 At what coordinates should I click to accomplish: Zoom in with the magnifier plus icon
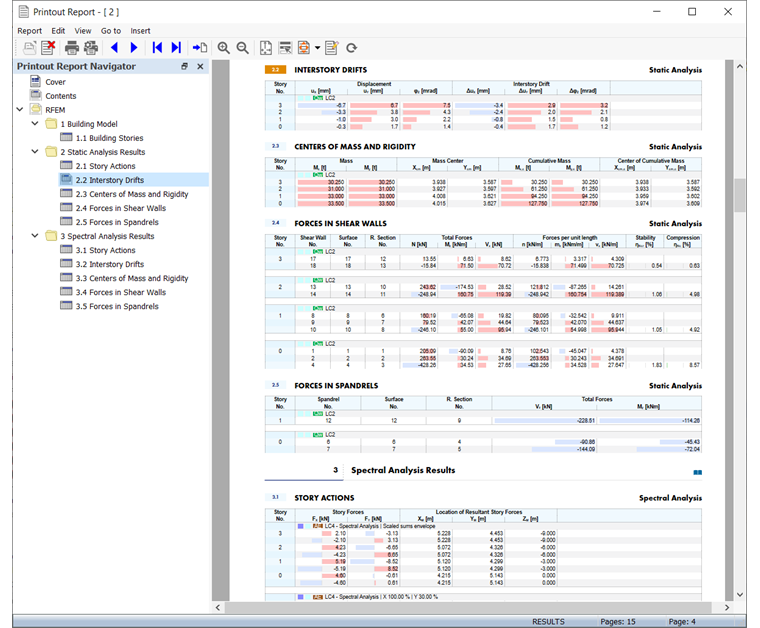[223, 47]
